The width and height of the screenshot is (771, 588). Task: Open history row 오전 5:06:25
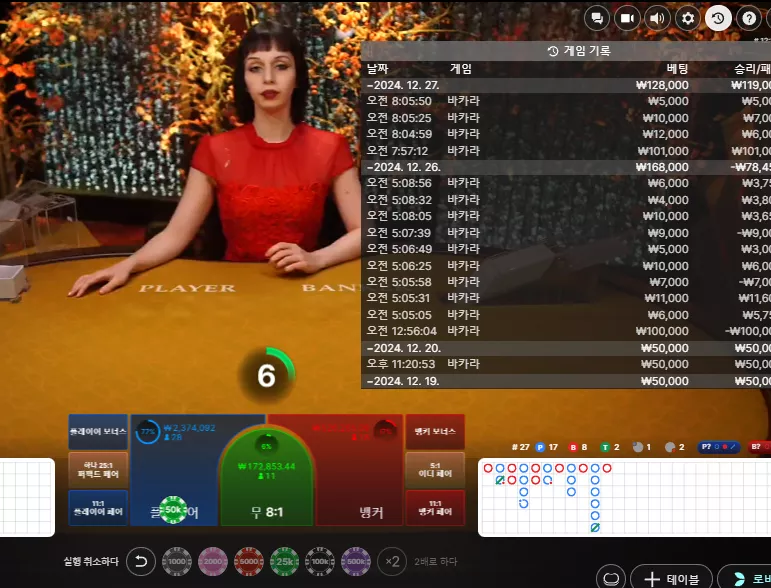click(x=566, y=266)
